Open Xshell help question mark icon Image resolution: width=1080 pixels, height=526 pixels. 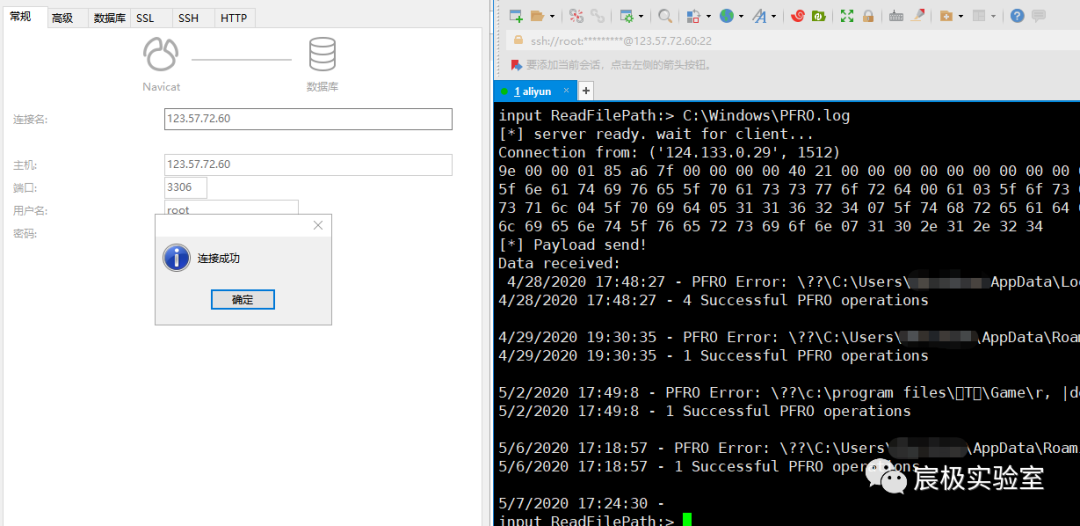point(1017,16)
